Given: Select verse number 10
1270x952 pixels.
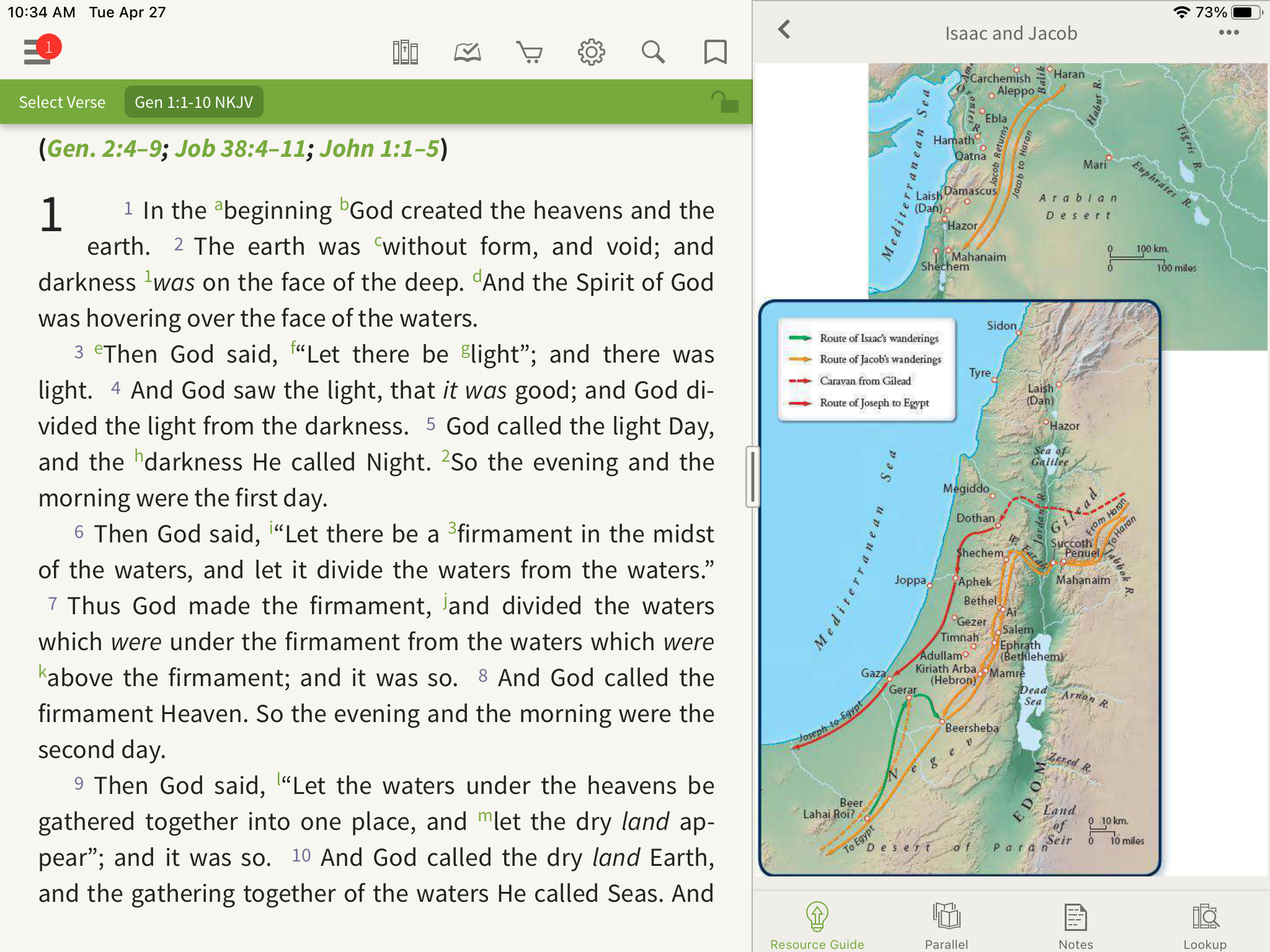Looking at the screenshot, I should [x=301, y=856].
